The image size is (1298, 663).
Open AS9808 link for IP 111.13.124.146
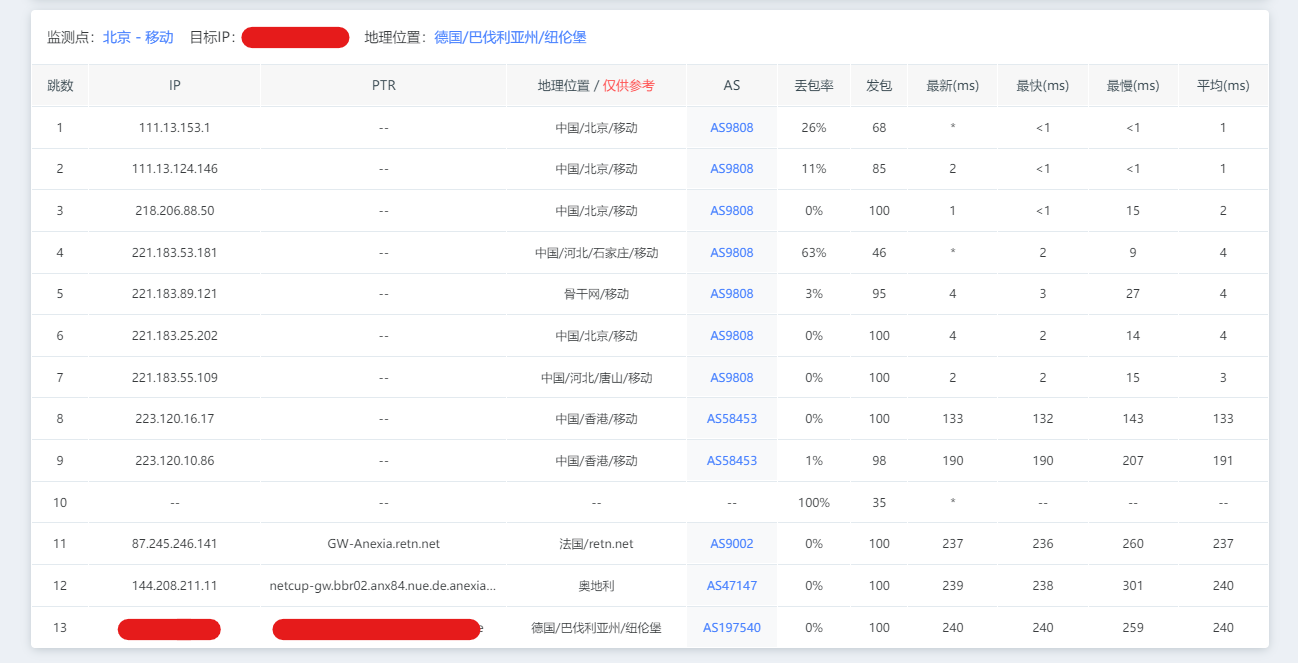tap(732, 169)
